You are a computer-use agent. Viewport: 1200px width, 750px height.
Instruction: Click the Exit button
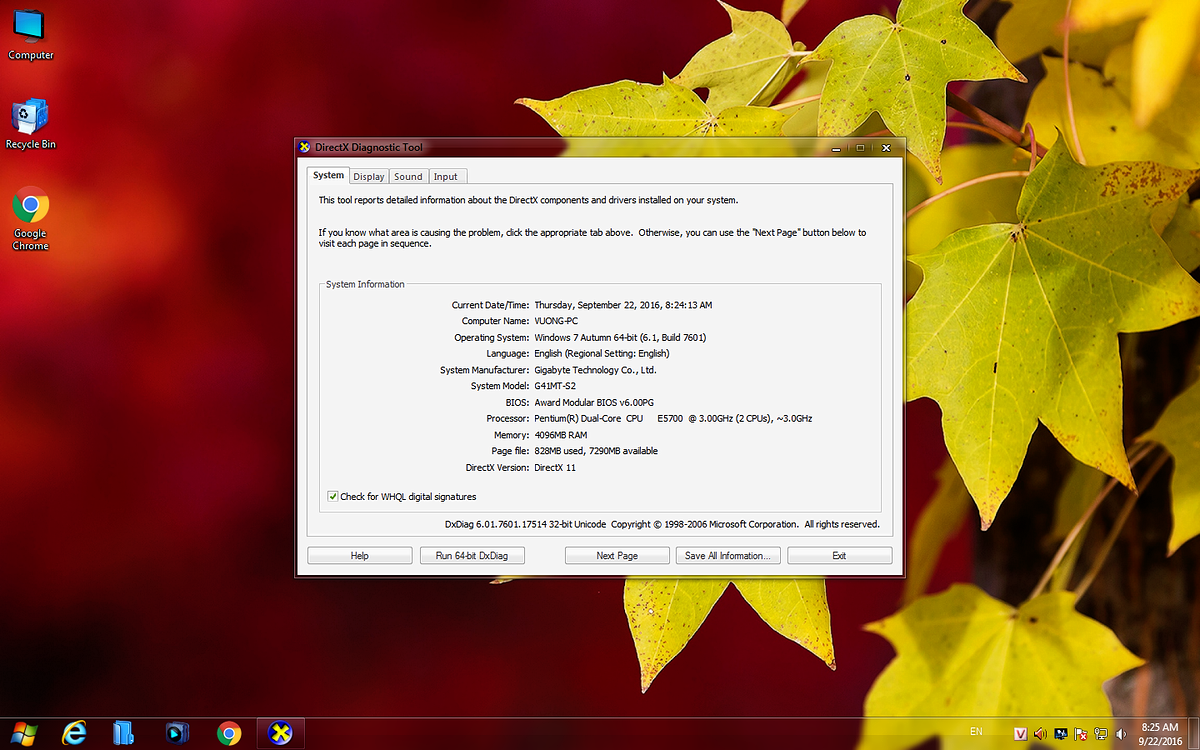point(839,556)
